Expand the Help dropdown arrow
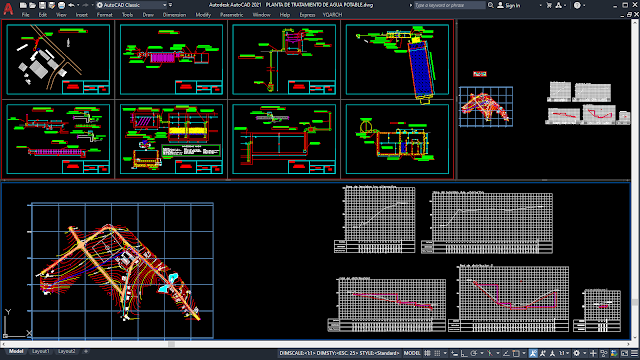Screen dimensions: 640x360 pos(584,5)
